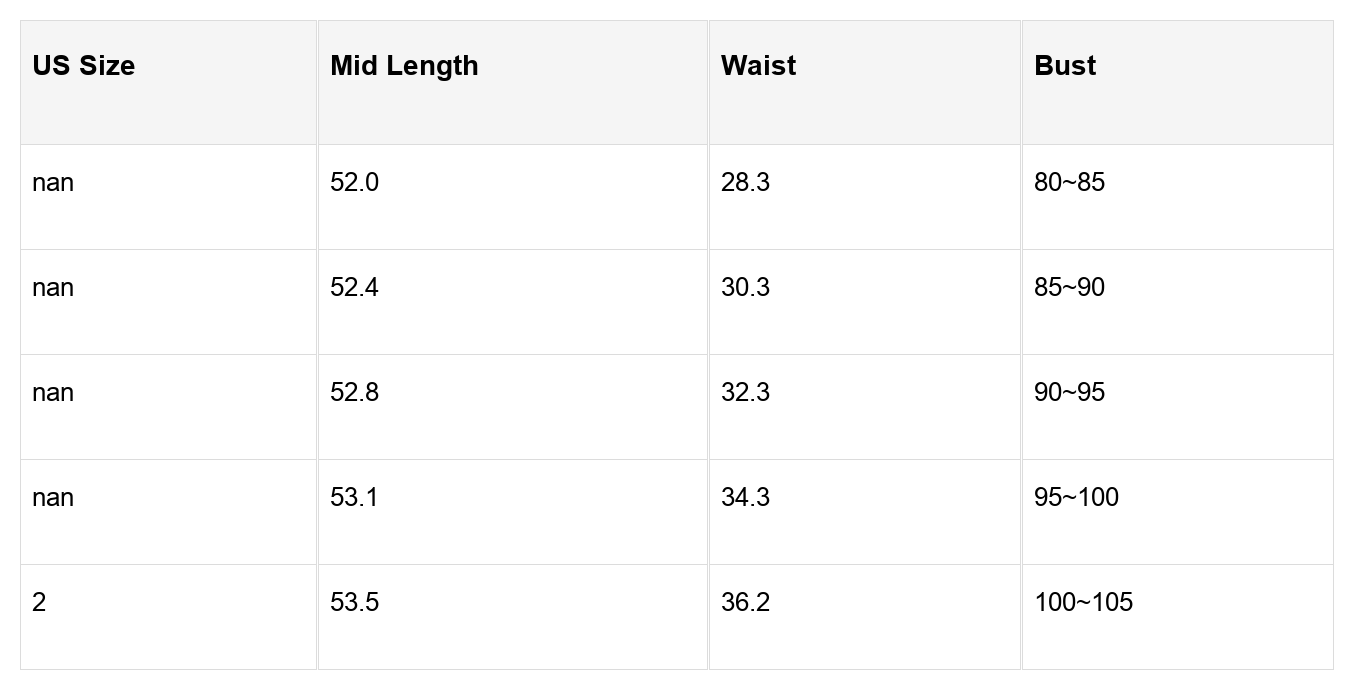
Task: Click the Mid Length value 53.1
Action: 354,498
